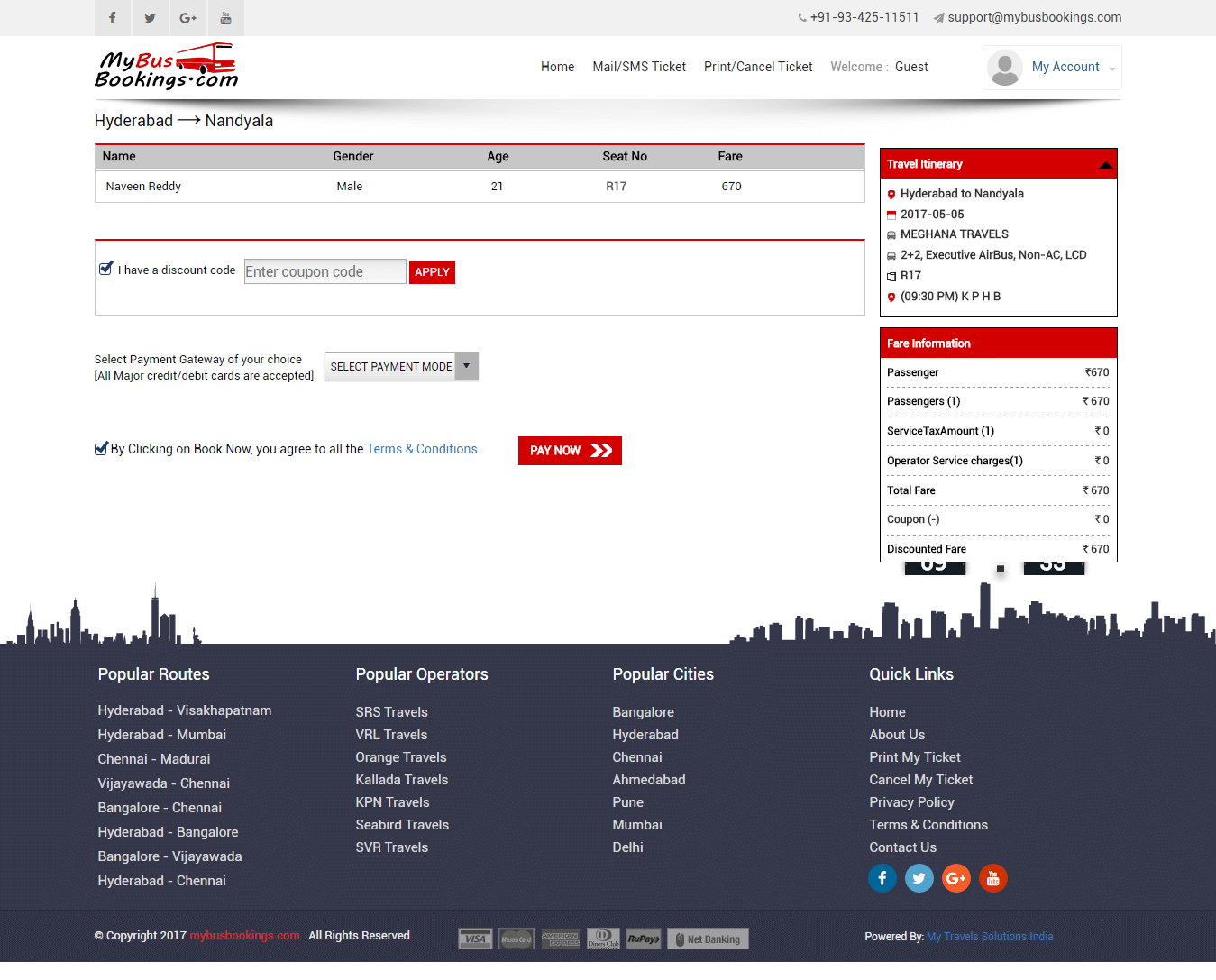This screenshot has width=1216, height=980.
Task: Open the Facebook icon in top bar
Action: point(113,18)
